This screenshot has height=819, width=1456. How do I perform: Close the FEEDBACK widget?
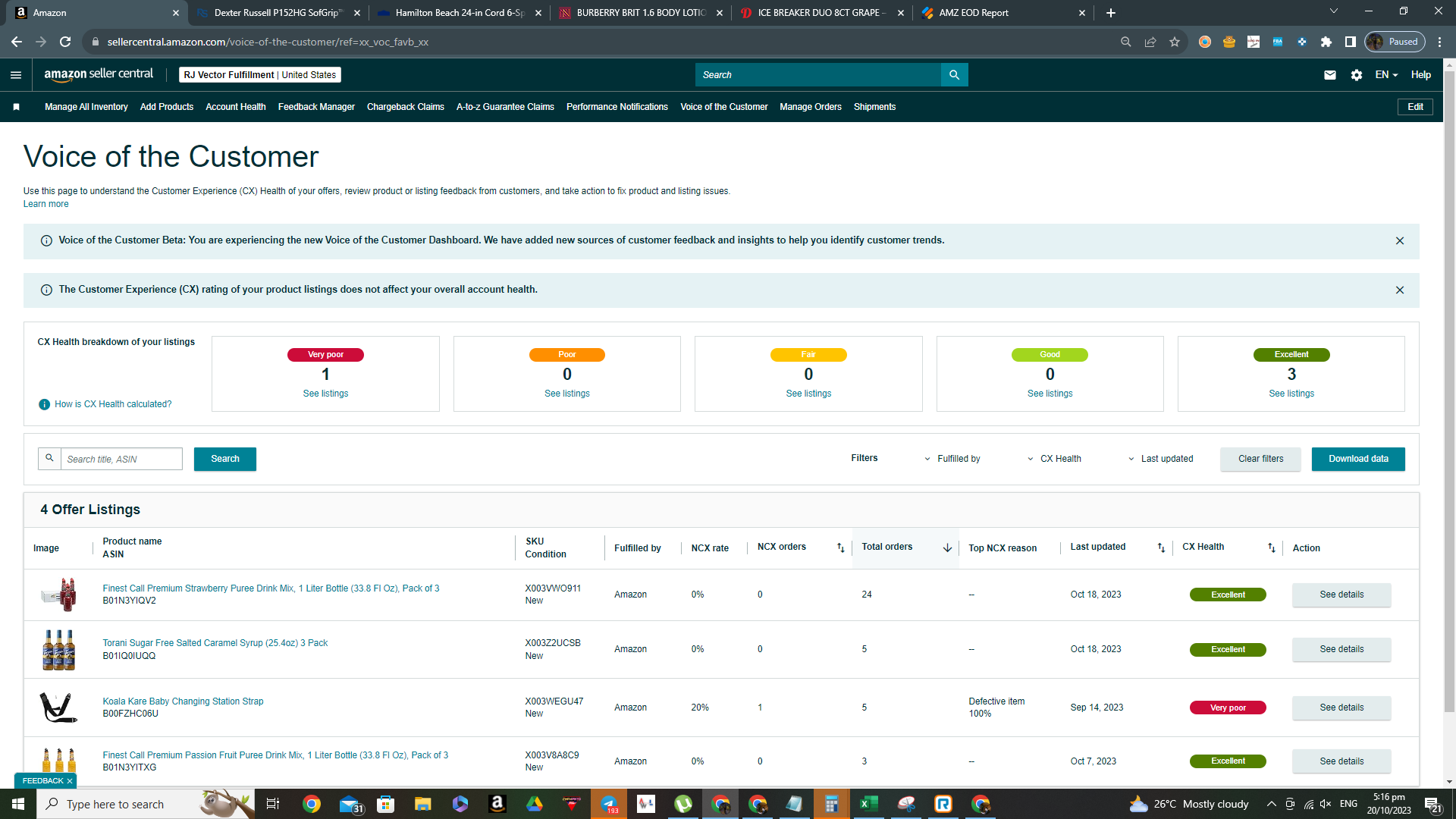click(70, 781)
